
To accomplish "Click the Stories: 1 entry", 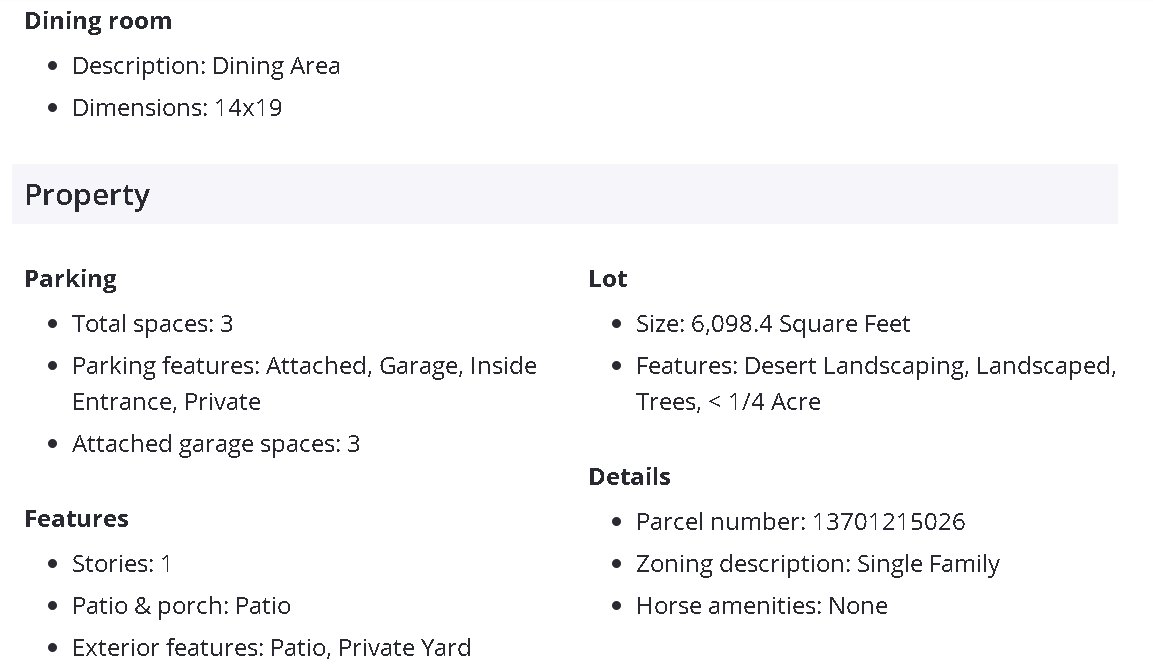I will tap(121, 564).
